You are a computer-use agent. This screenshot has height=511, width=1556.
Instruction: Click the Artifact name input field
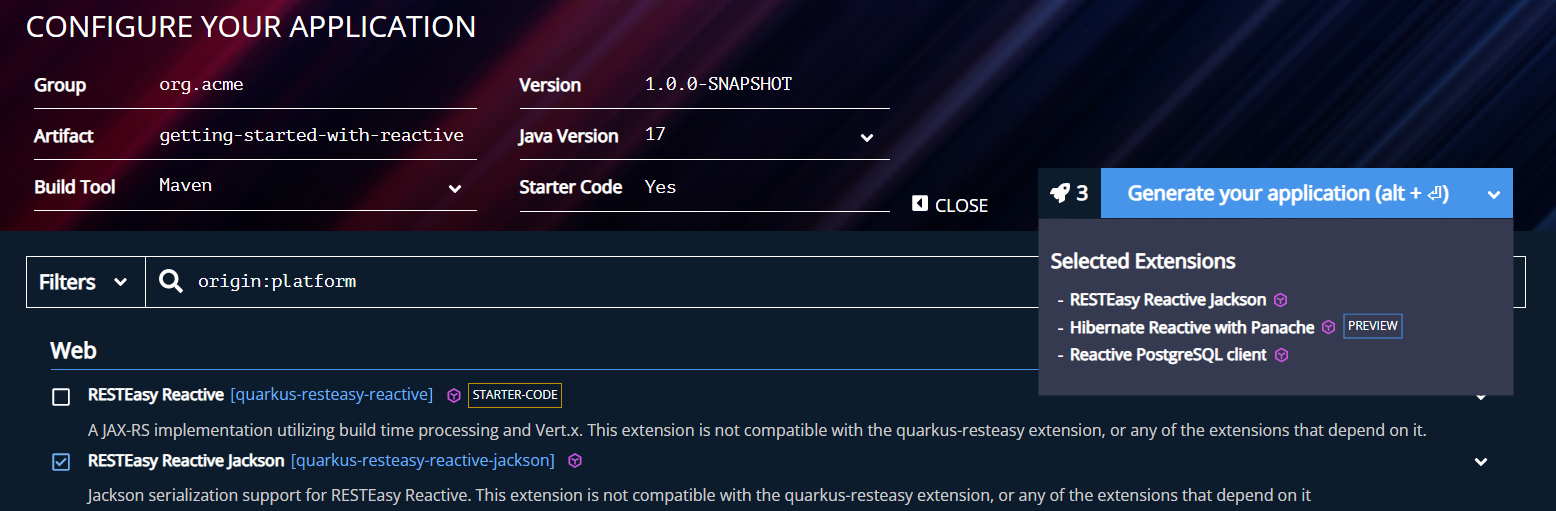311,136
